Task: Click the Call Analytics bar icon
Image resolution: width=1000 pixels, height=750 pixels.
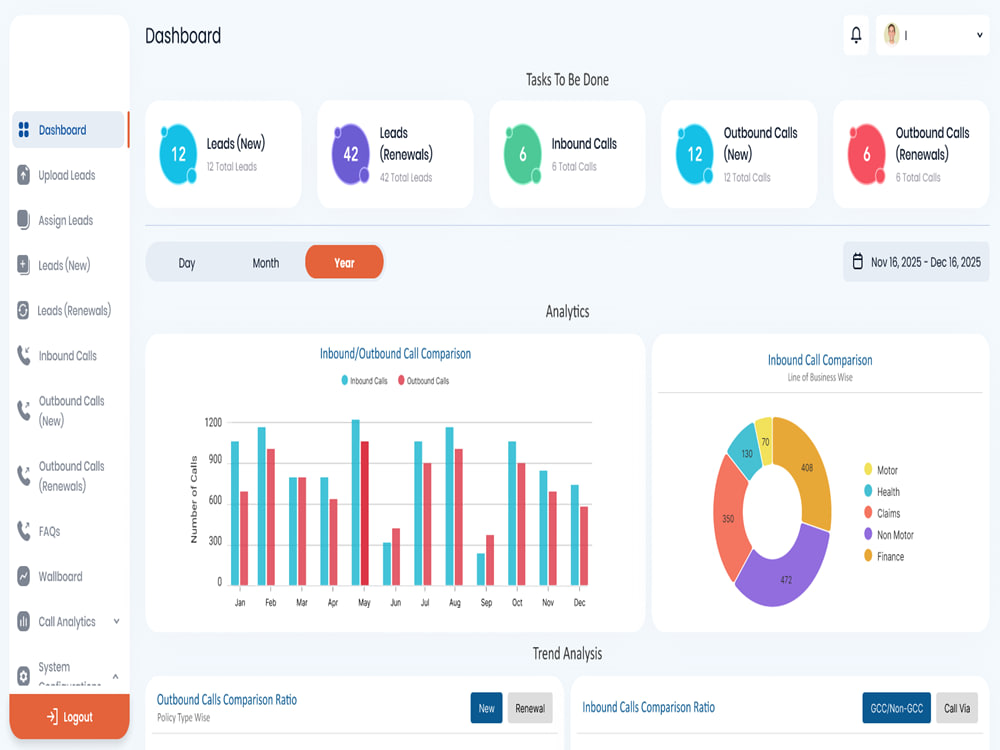Action: [x=23, y=621]
